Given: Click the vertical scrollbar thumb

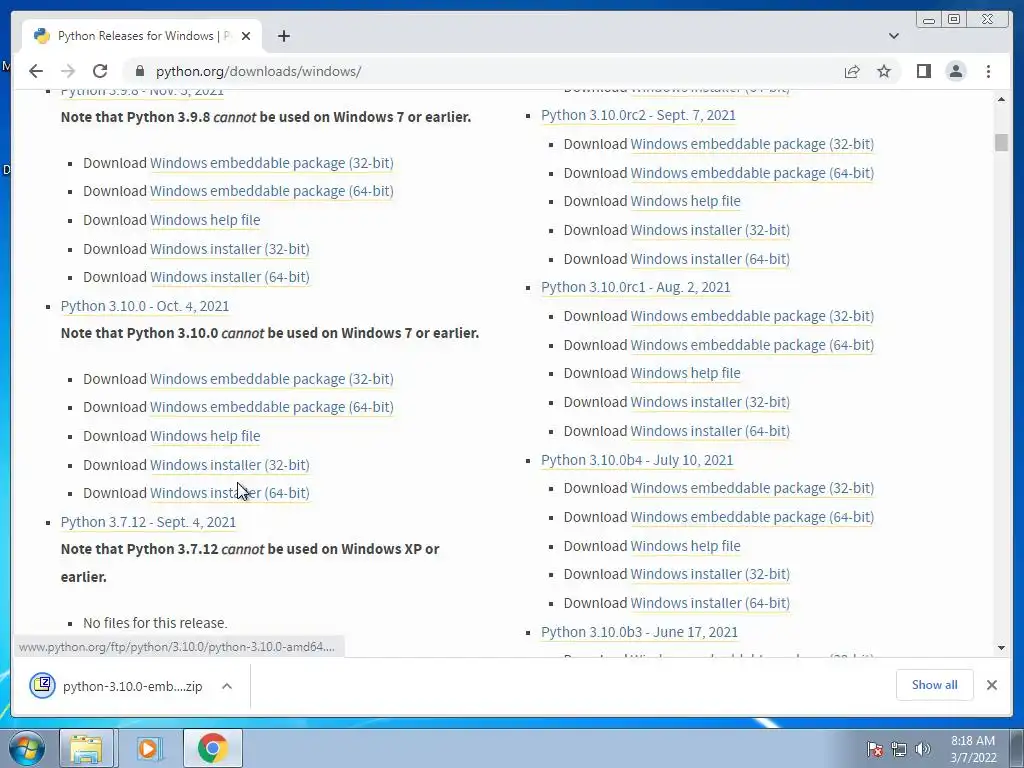Looking at the screenshot, I should pos(1002,142).
